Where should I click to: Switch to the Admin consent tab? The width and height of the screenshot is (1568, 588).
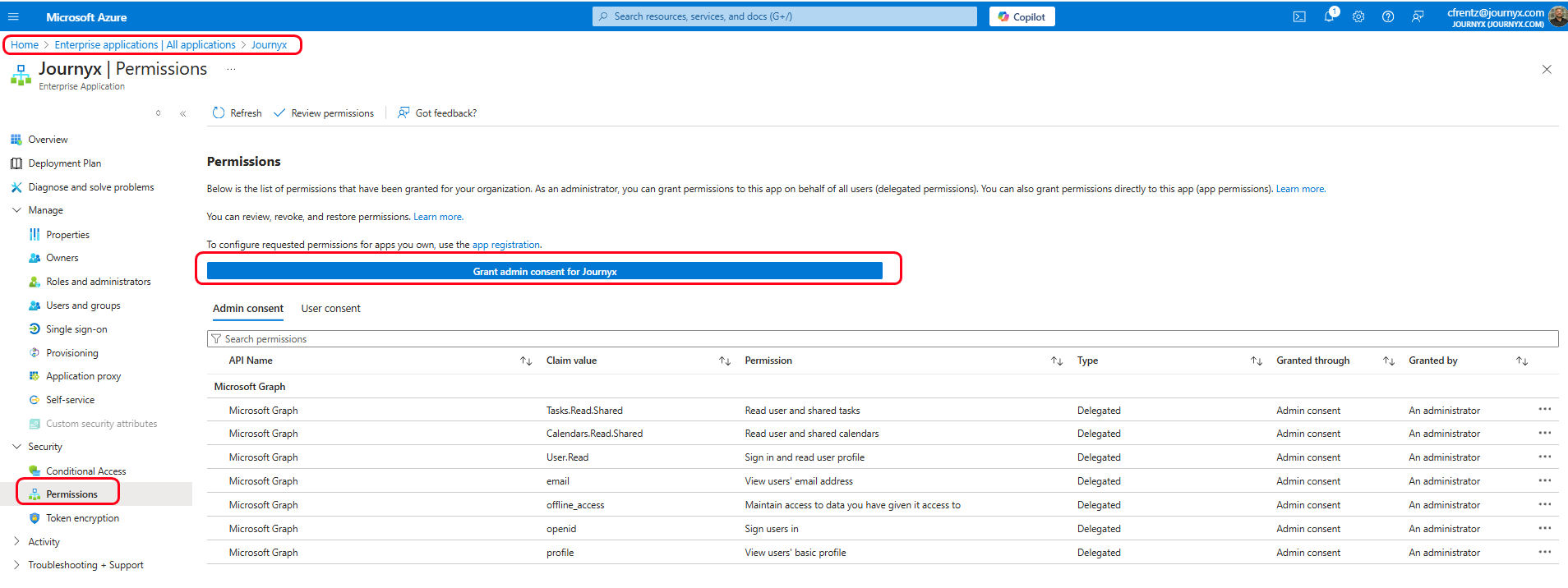(248, 309)
